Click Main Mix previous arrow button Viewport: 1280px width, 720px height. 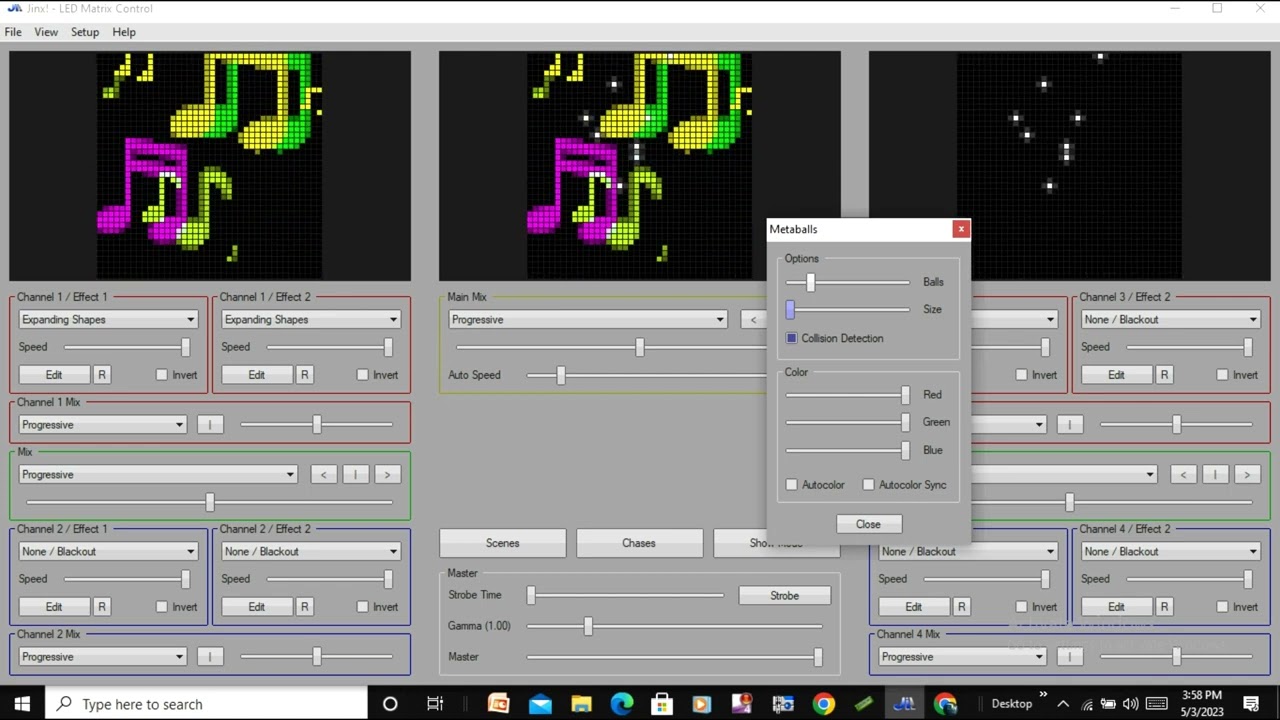[x=754, y=320]
